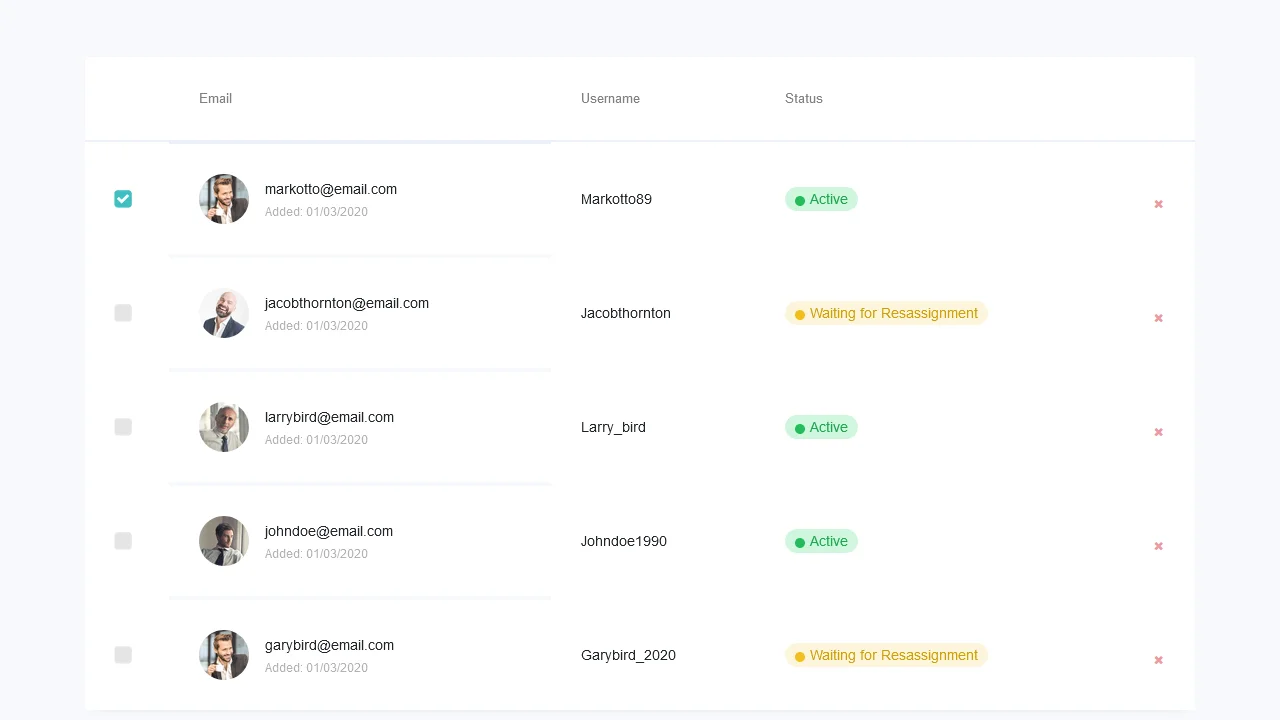1280x720 pixels.
Task: Click the Active badge for Markotto89
Action: 821,199
